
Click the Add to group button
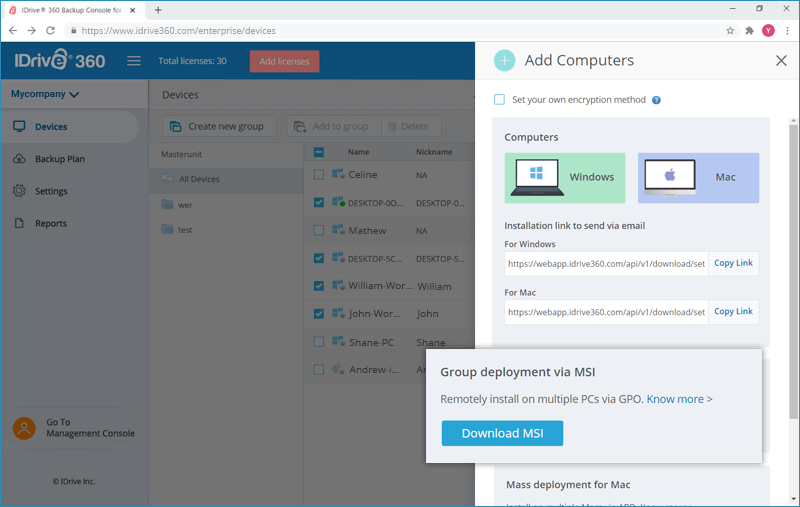tap(334, 126)
